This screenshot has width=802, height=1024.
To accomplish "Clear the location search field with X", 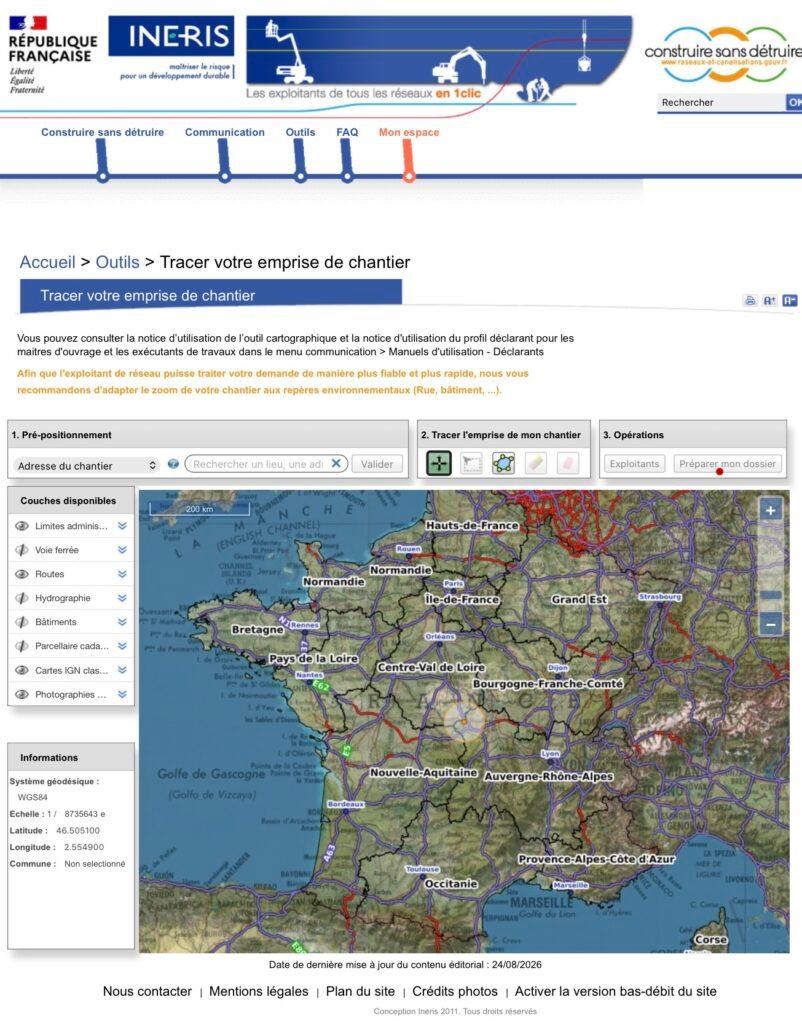I will tap(336, 463).
